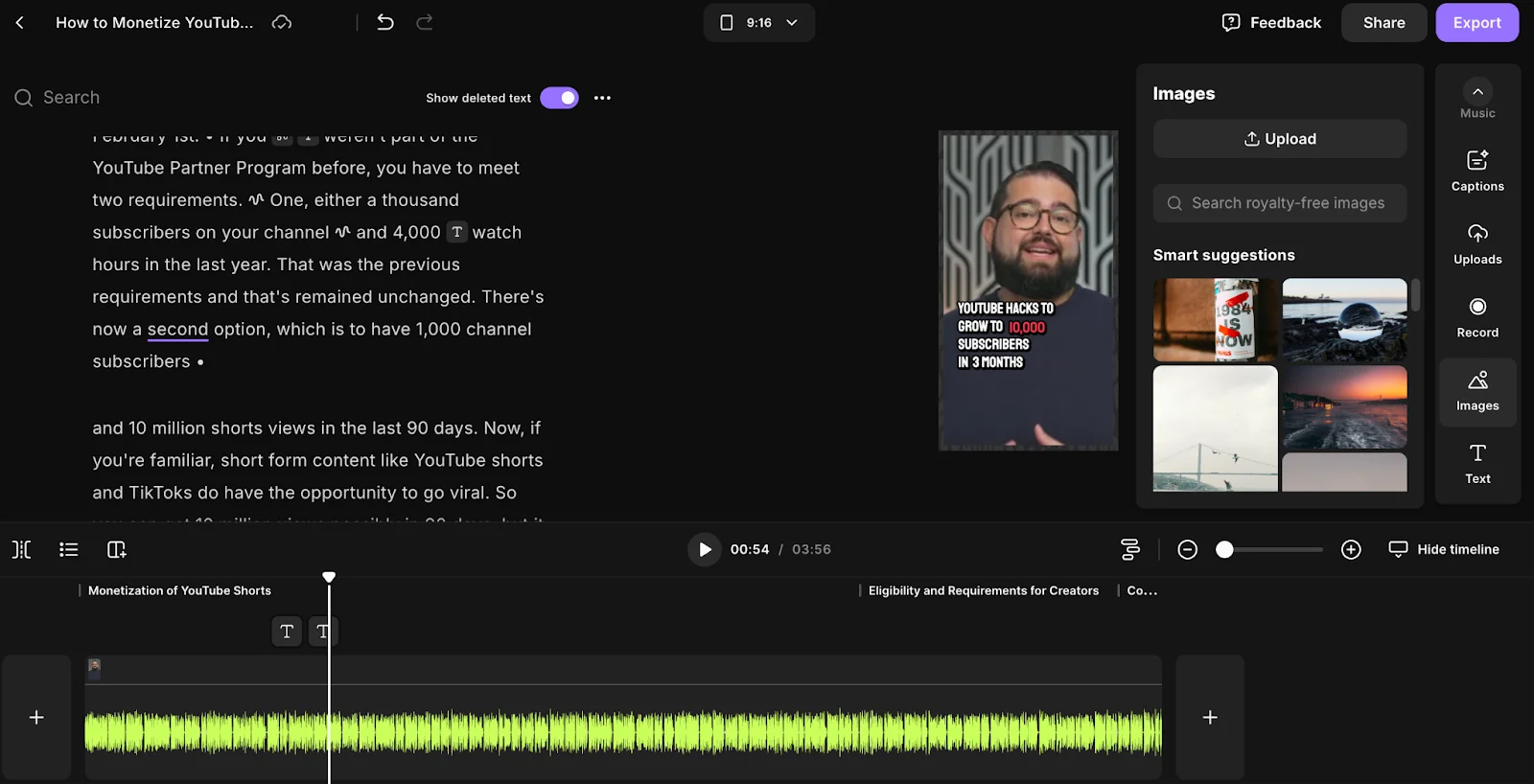Click the timeline zoom slider handle
Image resolution: width=1534 pixels, height=784 pixels.
coord(1224,549)
